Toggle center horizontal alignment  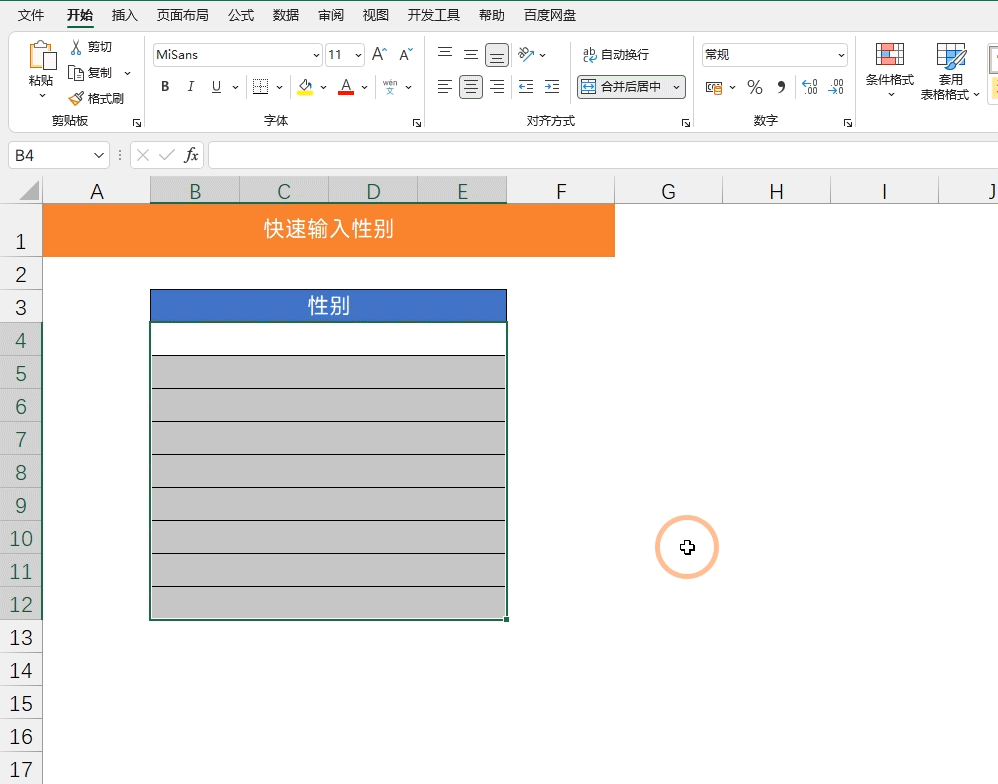coord(471,87)
